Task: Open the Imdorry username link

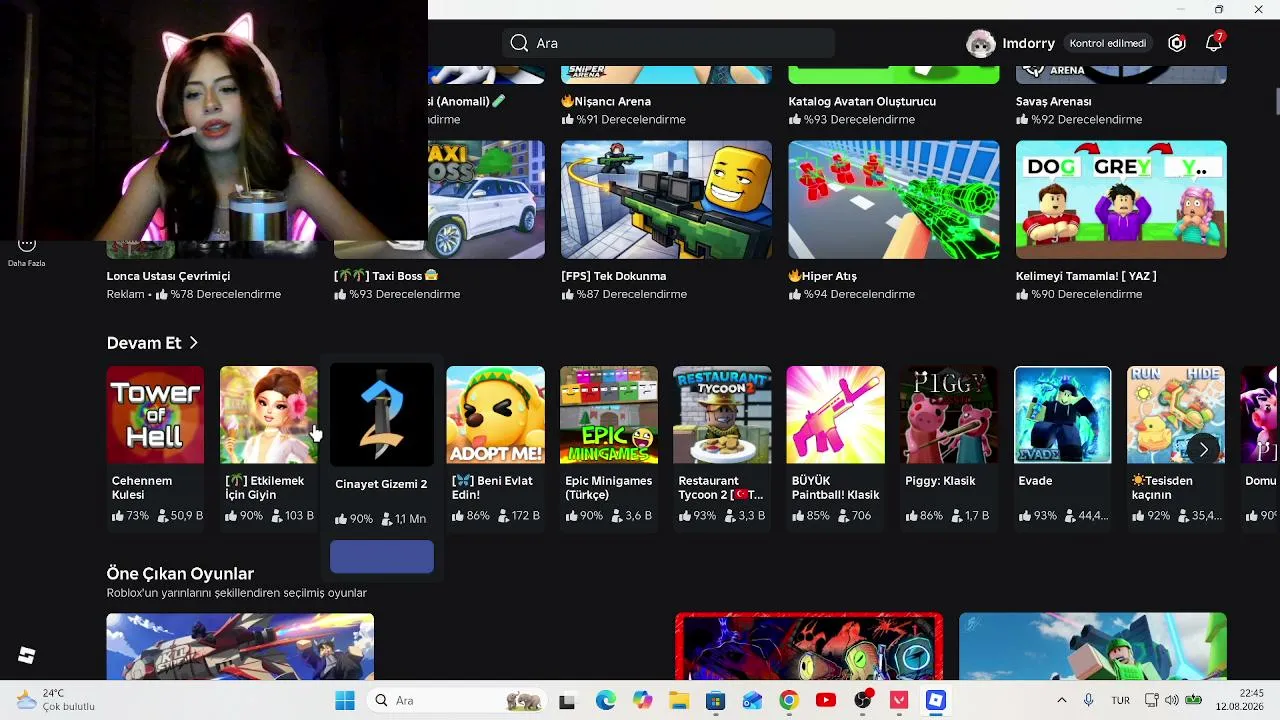Action: click(1029, 43)
